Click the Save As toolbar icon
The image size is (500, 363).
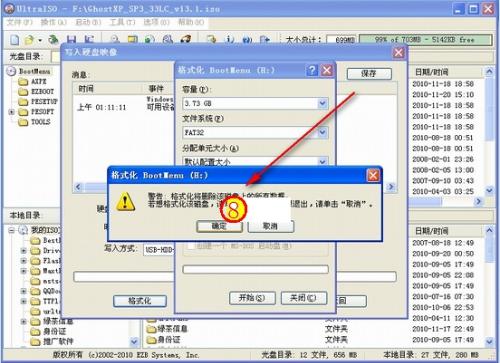[89, 40]
